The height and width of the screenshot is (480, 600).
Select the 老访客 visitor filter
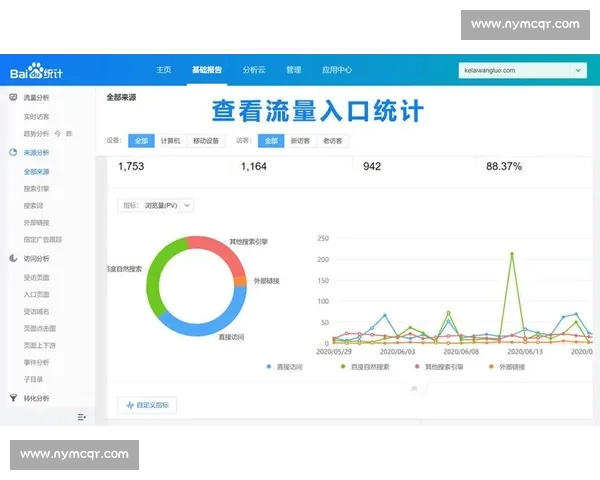pyautogui.click(x=333, y=141)
